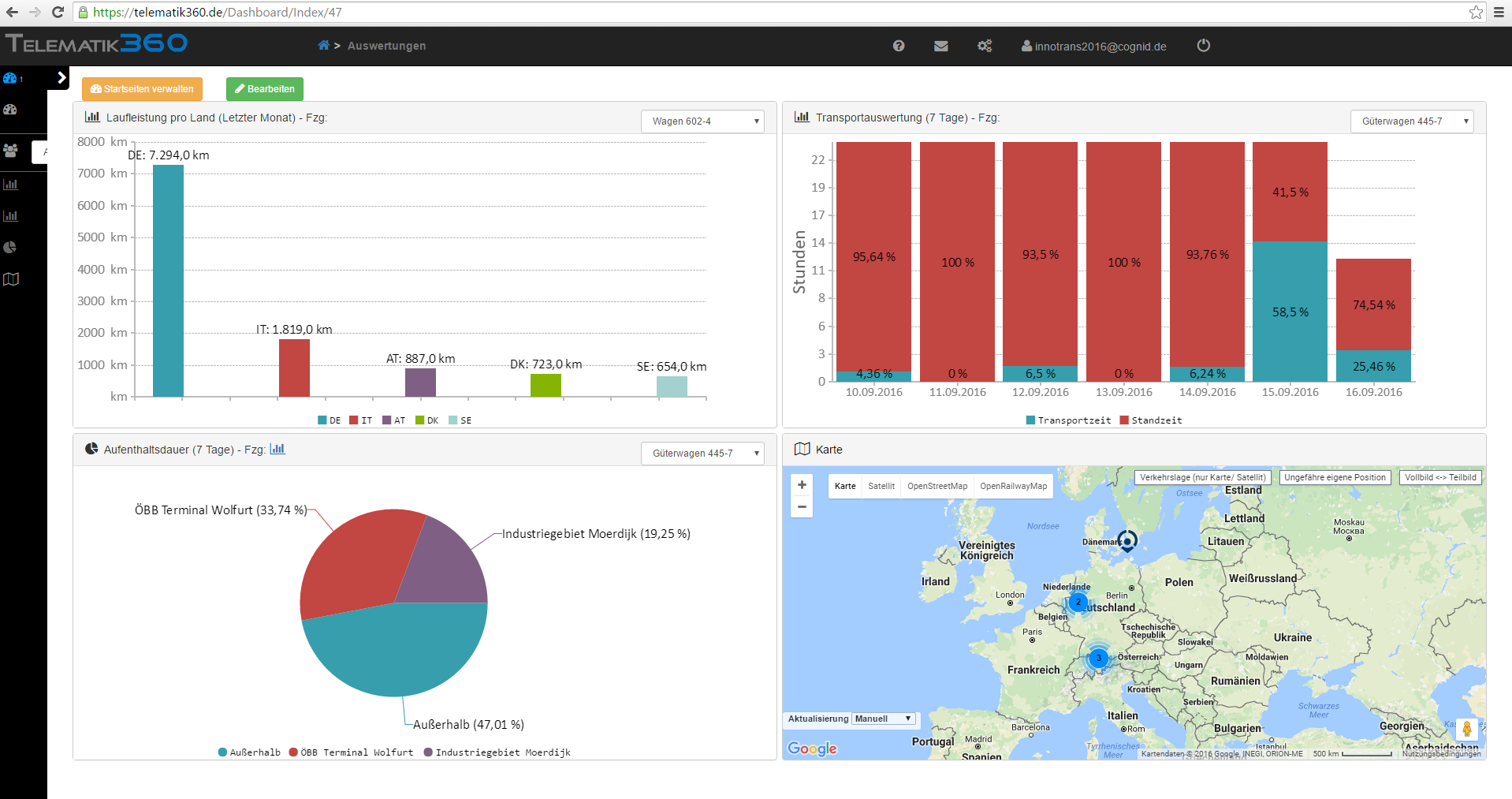Click the Google logo on the map
The image size is (1512, 799).
[x=812, y=749]
